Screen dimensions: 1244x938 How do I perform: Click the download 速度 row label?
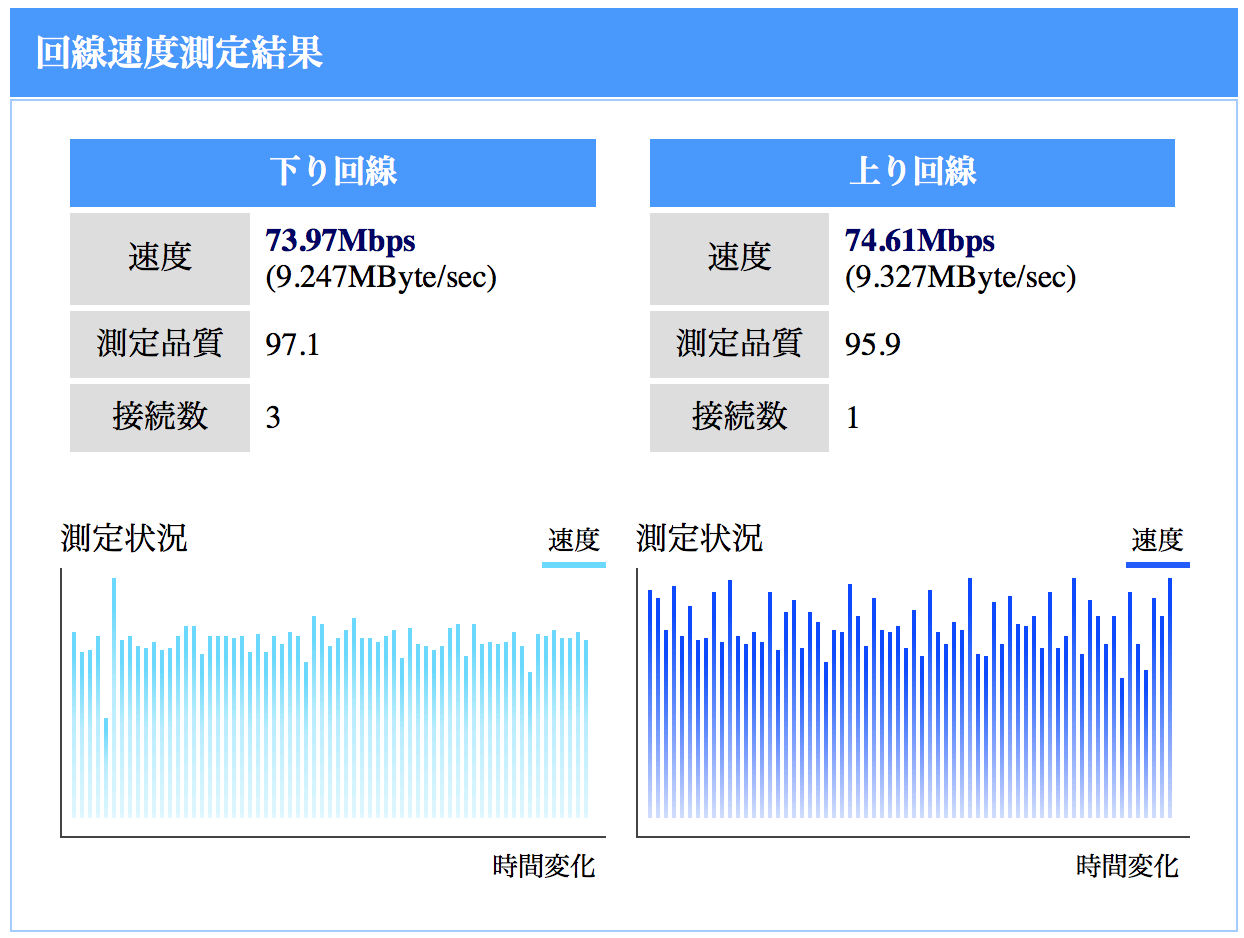(x=159, y=258)
